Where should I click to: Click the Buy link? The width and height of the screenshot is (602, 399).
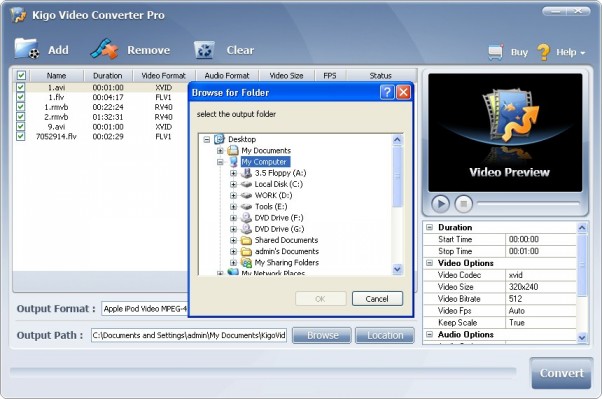pyautogui.click(x=519, y=52)
